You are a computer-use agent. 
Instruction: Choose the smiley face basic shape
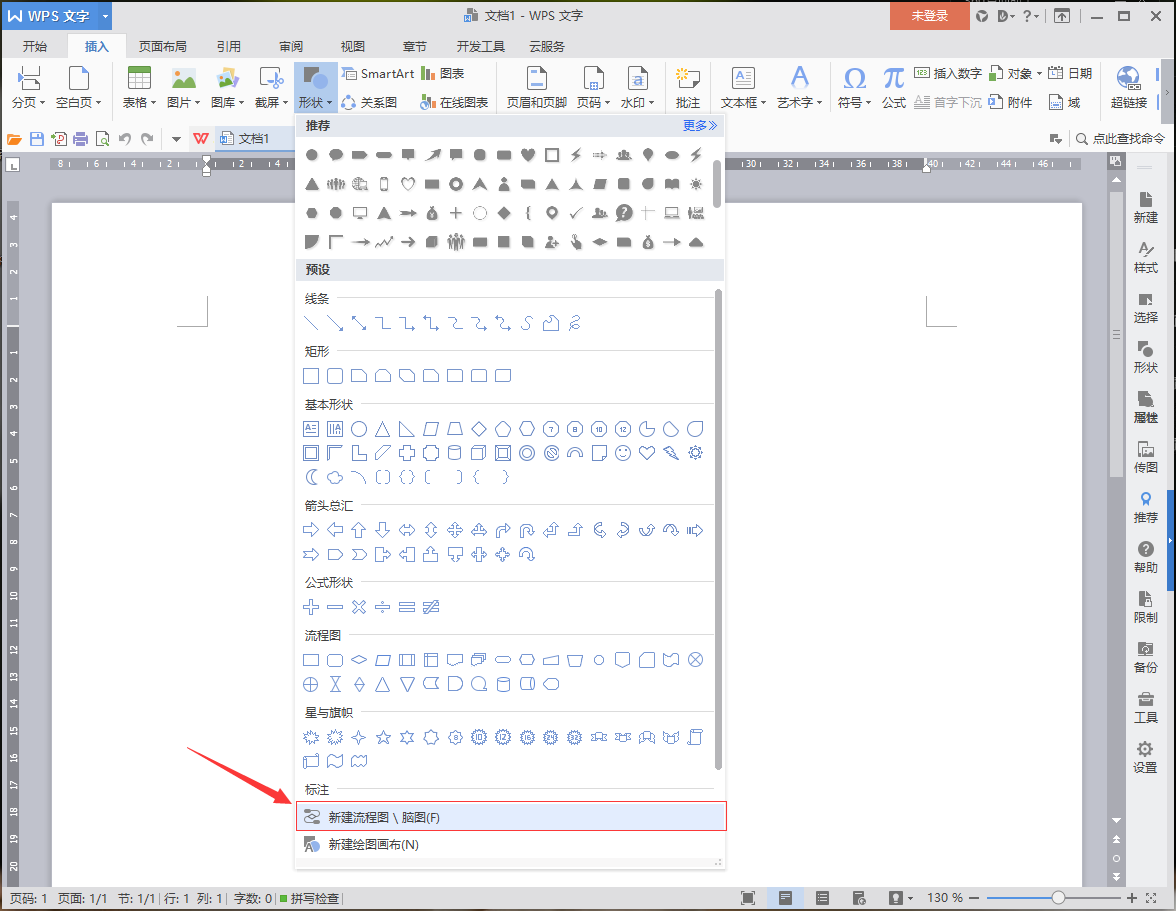pos(623,452)
